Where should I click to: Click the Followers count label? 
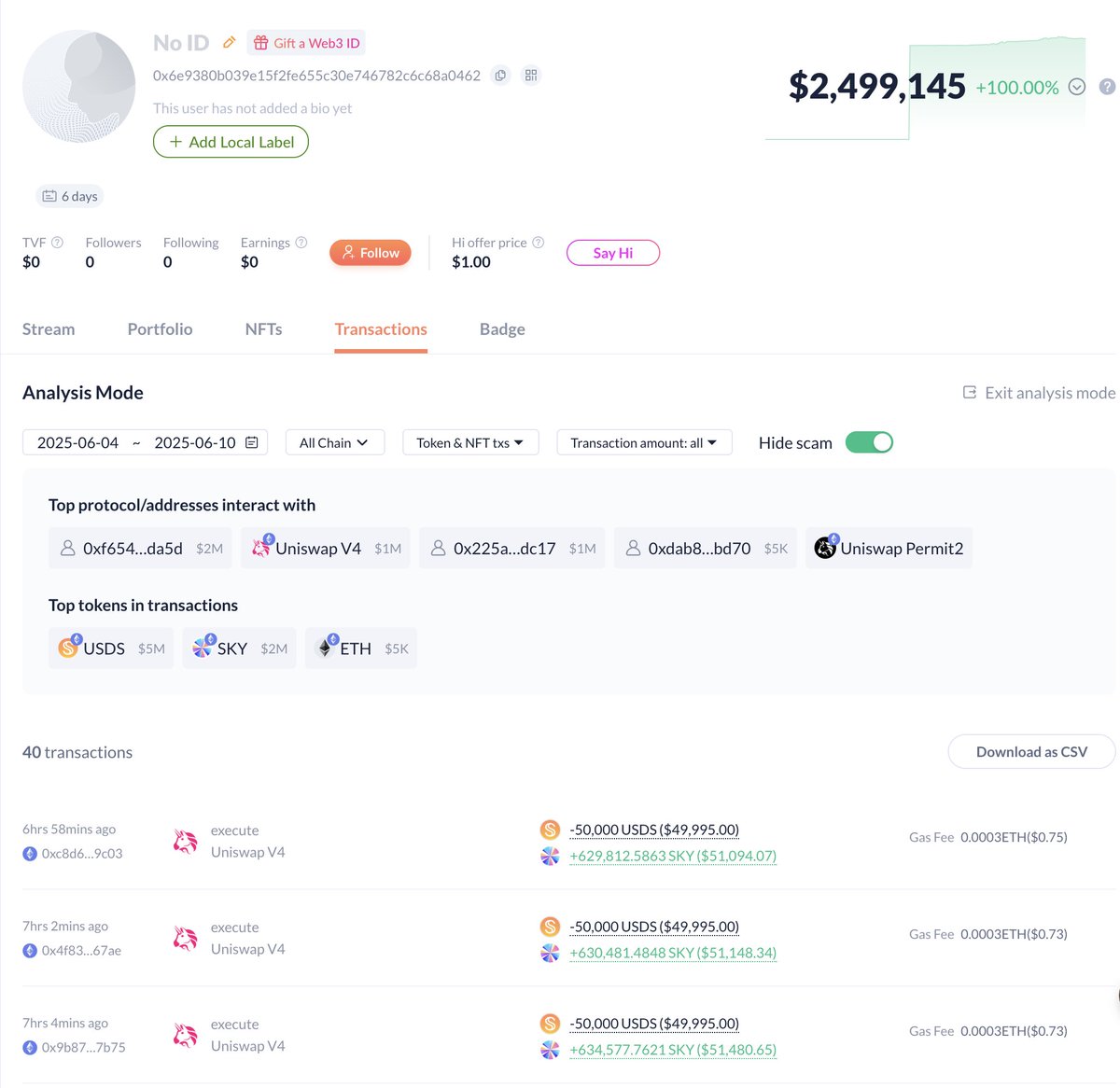click(x=113, y=243)
